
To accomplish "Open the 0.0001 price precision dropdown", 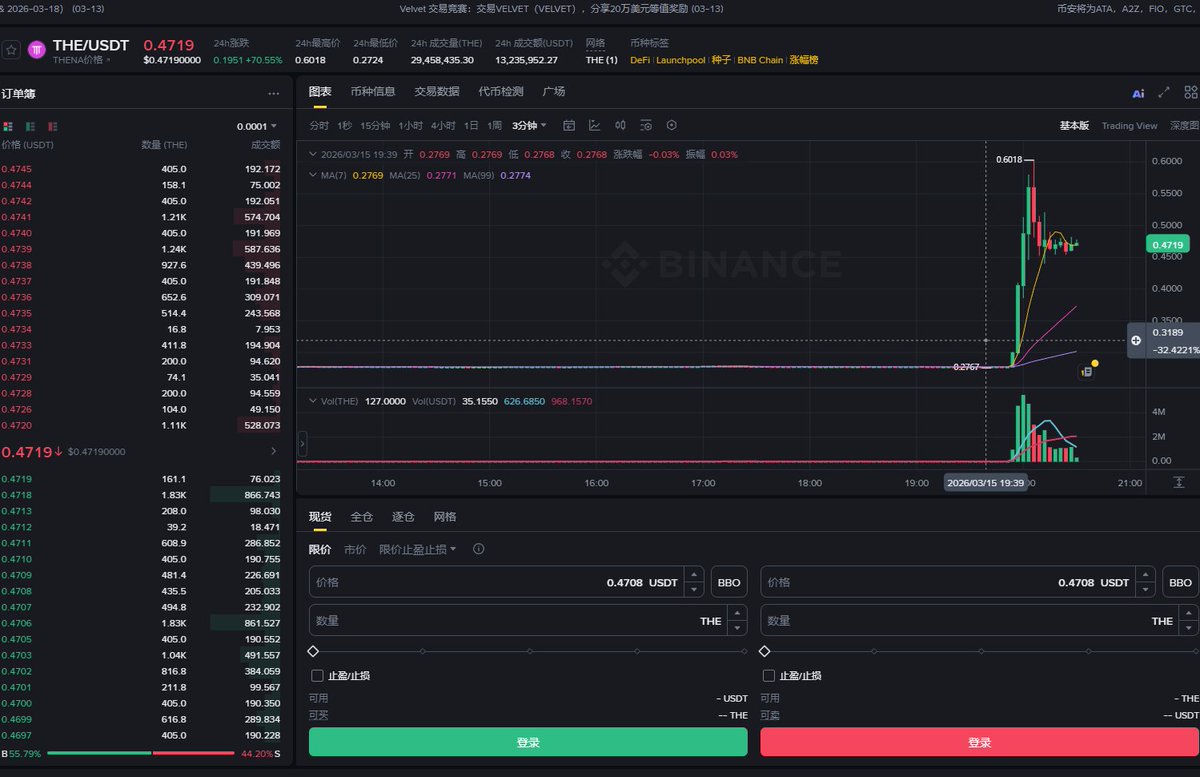I will (x=257, y=126).
